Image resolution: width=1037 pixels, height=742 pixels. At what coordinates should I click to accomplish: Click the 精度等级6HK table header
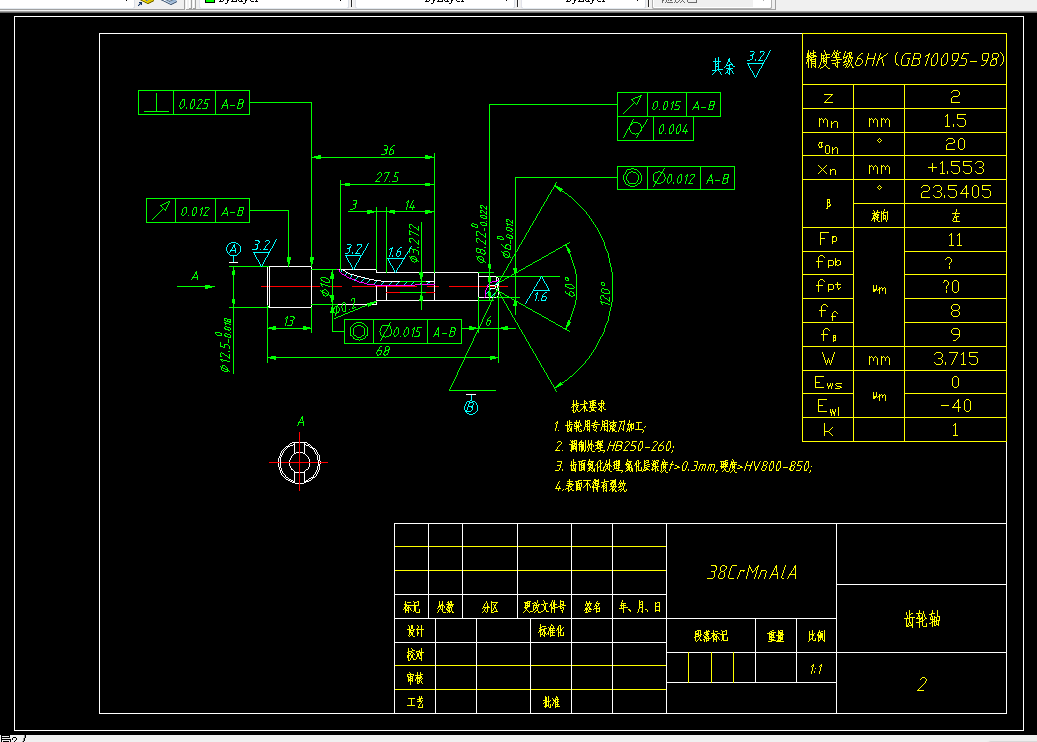pos(904,60)
